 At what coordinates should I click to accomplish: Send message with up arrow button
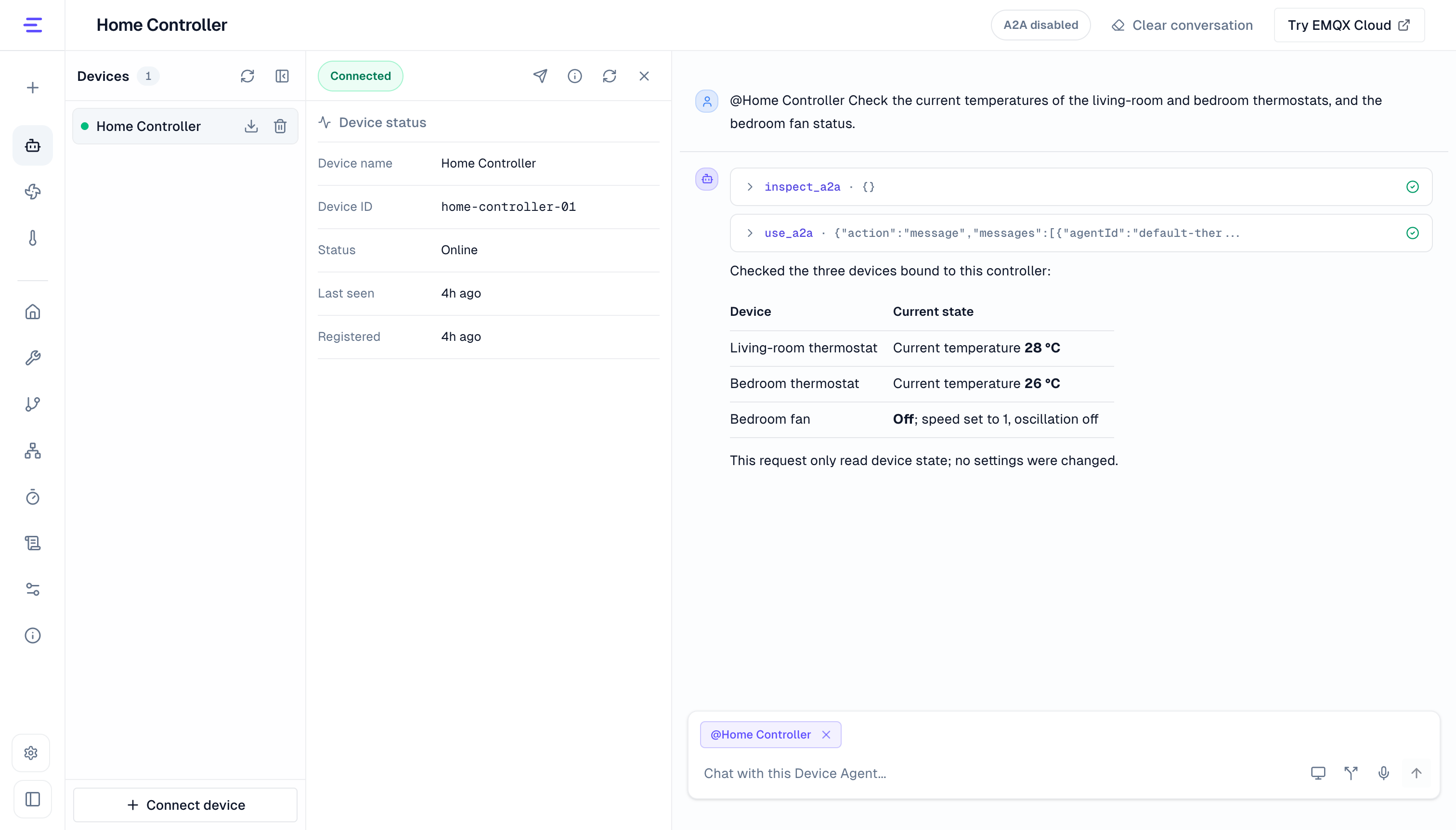(x=1417, y=774)
